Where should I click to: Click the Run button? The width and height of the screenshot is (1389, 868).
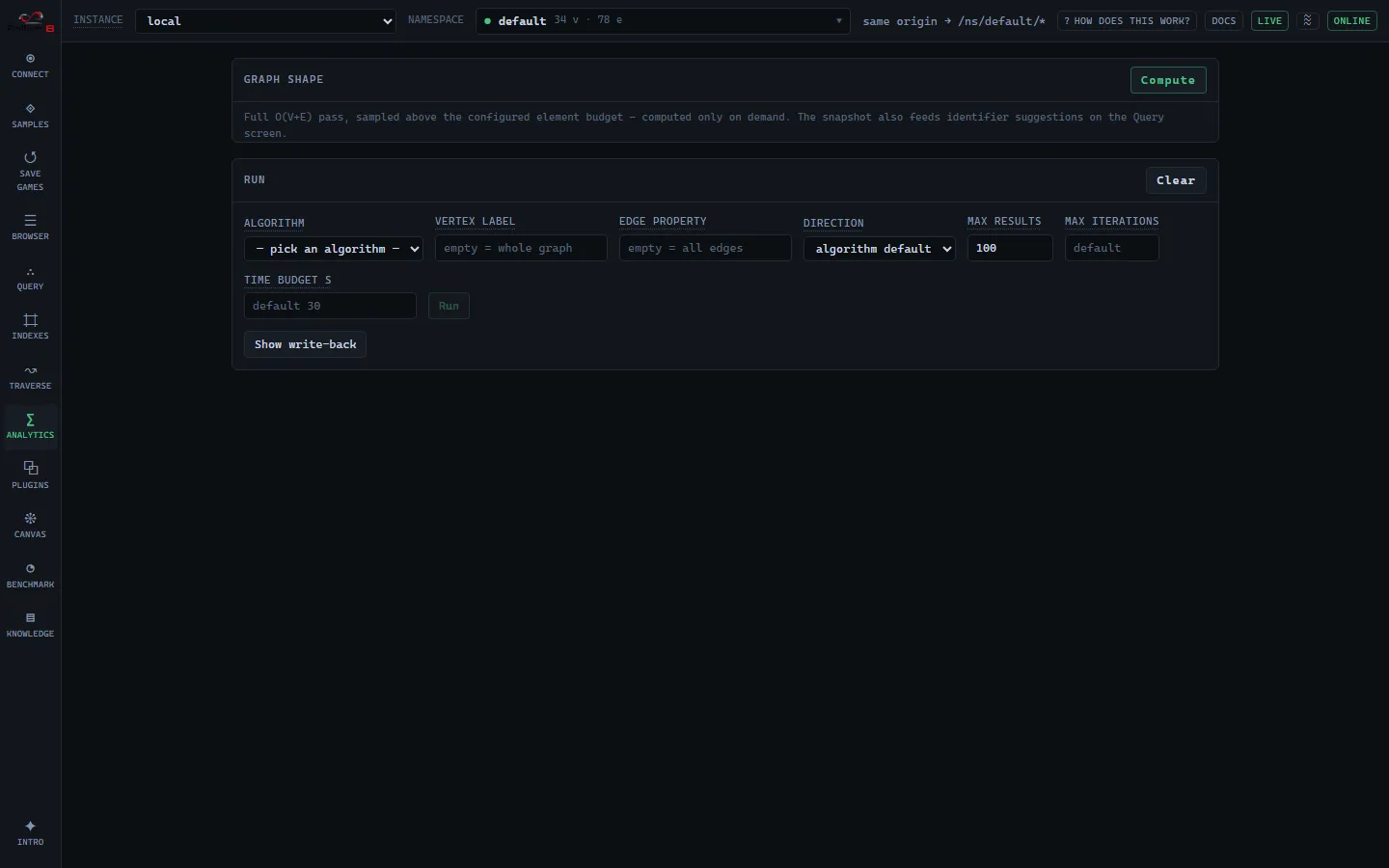click(449, 306)
